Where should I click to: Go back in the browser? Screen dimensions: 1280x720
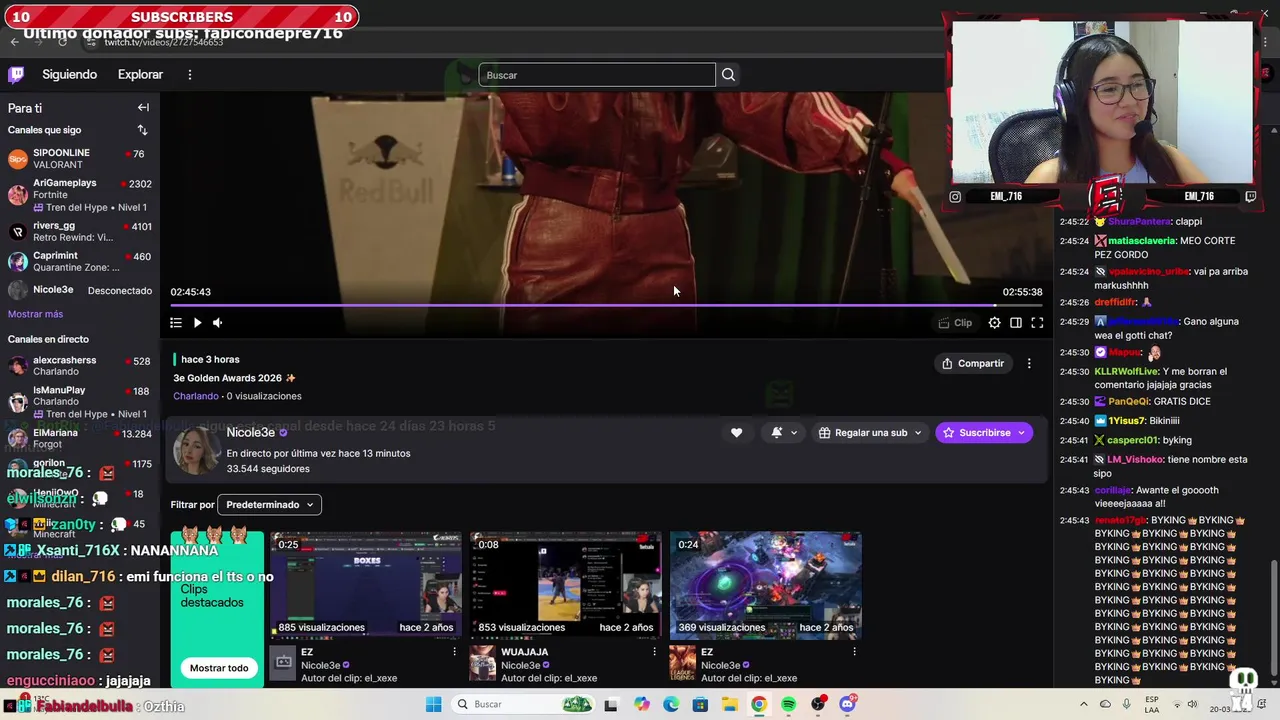tap(14, 42)
